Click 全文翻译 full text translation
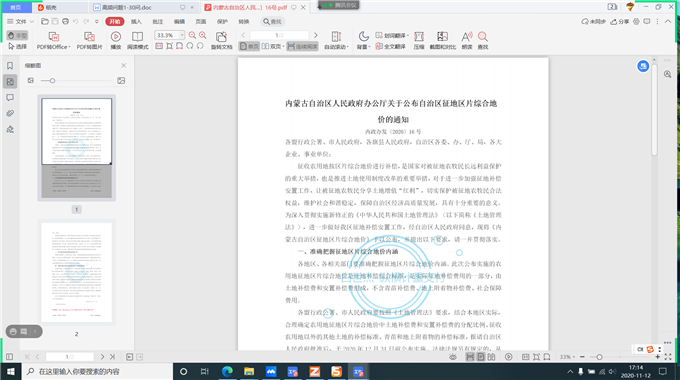The width and height of the screenshot is (680, 380). click(x=391, y=46)
